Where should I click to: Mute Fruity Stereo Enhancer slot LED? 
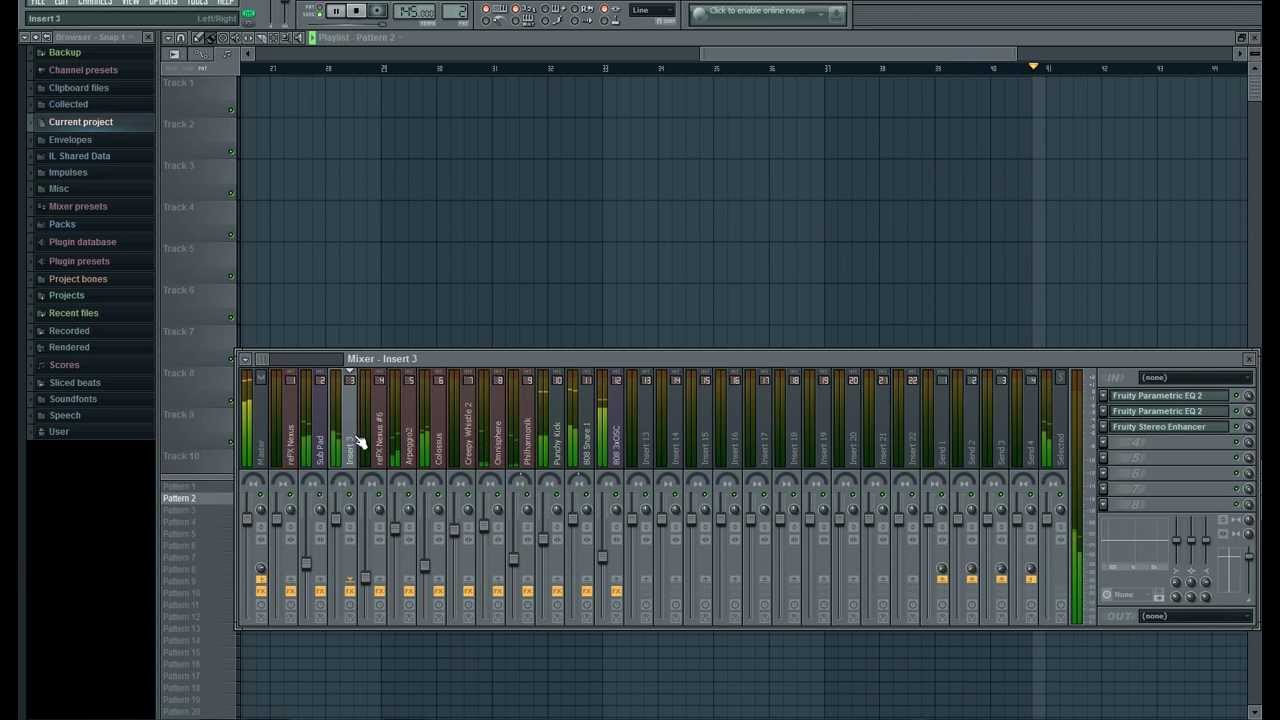point(1236,427)
